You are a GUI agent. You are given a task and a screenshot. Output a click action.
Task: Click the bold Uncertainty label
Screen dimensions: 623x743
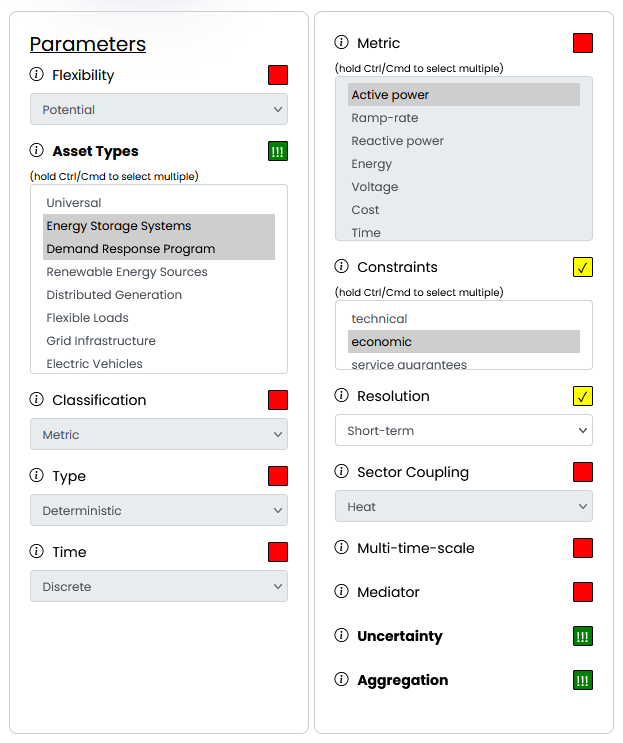[400, 636]
